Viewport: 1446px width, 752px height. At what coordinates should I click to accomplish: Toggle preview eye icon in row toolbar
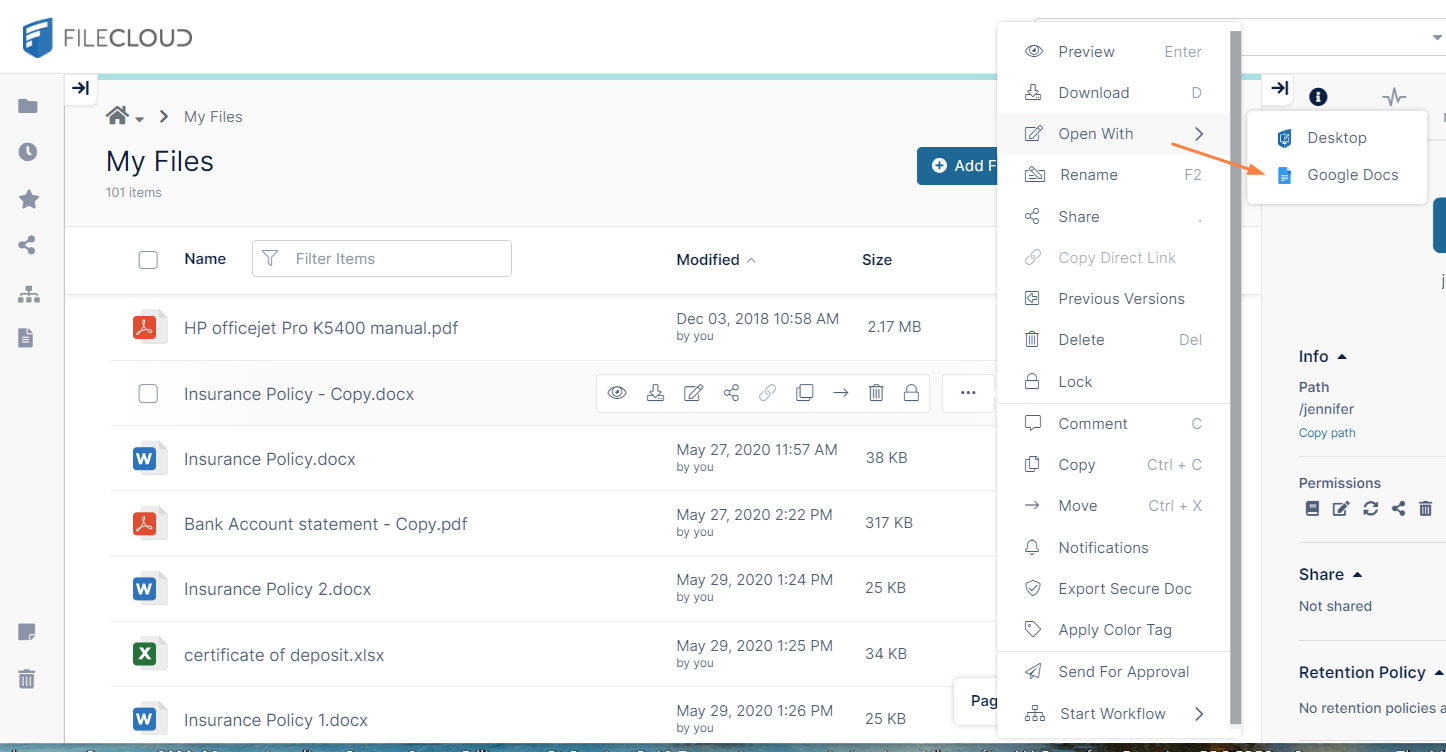[617, 393]
